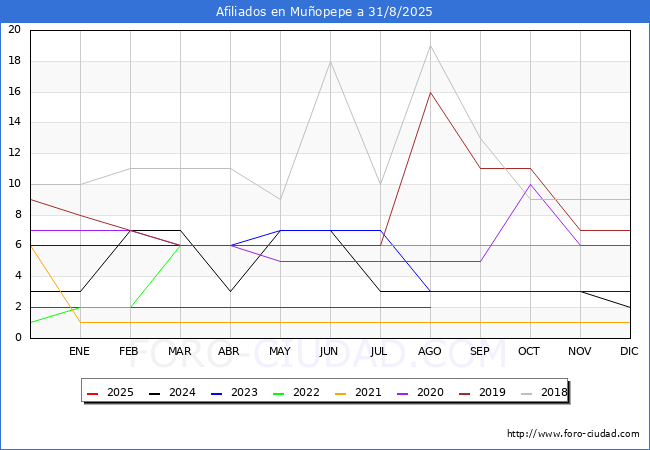This screenshot has height=450, width=650.
Task: Open the foro-ciudad.com URL link
Action: tap(573, 434)
